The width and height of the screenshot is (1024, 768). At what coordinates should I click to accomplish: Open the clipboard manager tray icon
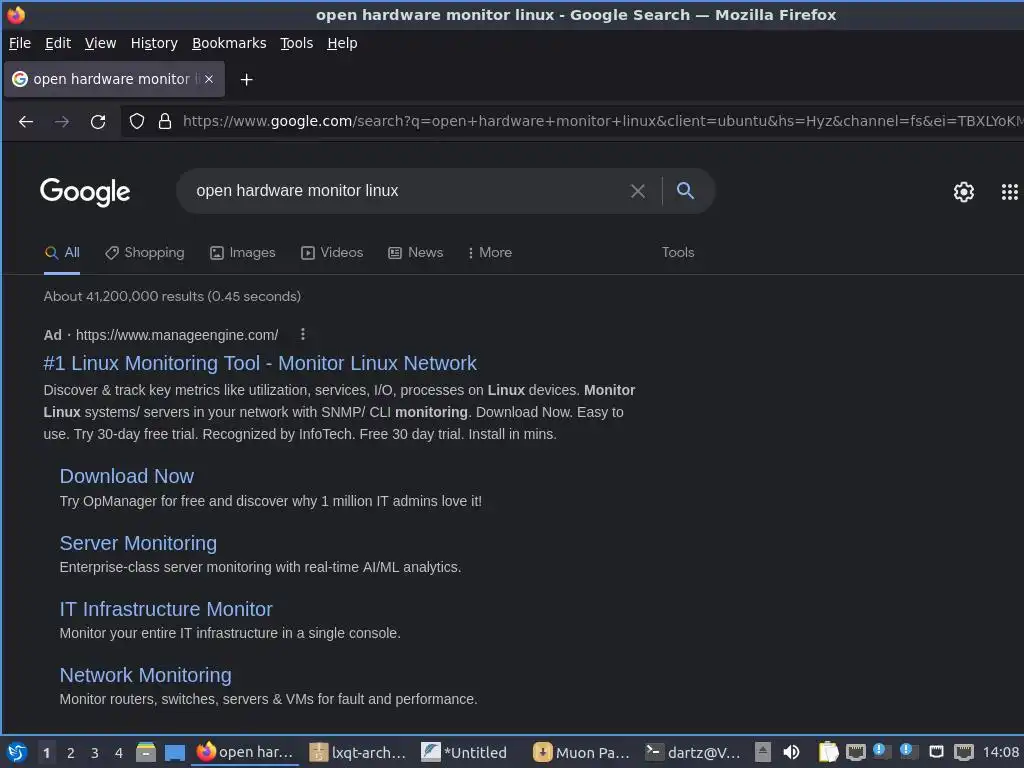pyautogui.click(x=828, y=752)
